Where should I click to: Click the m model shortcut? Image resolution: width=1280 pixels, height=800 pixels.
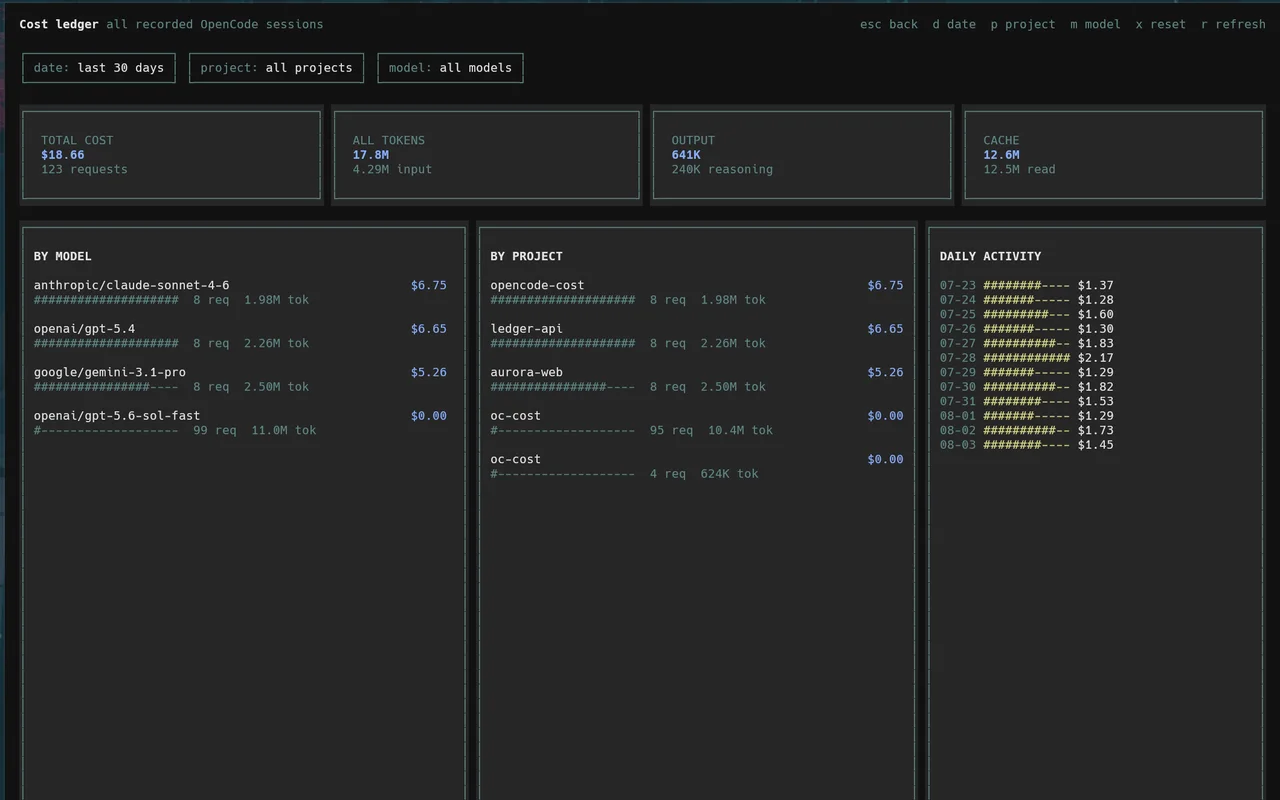pyautogui.click(x=1095, y=24)
